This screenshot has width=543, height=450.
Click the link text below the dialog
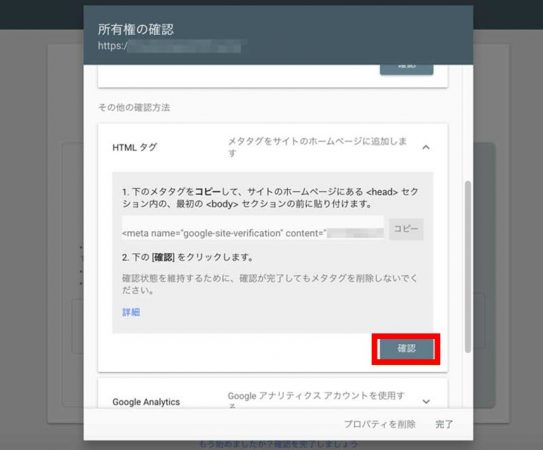click(x=278, y=444)
